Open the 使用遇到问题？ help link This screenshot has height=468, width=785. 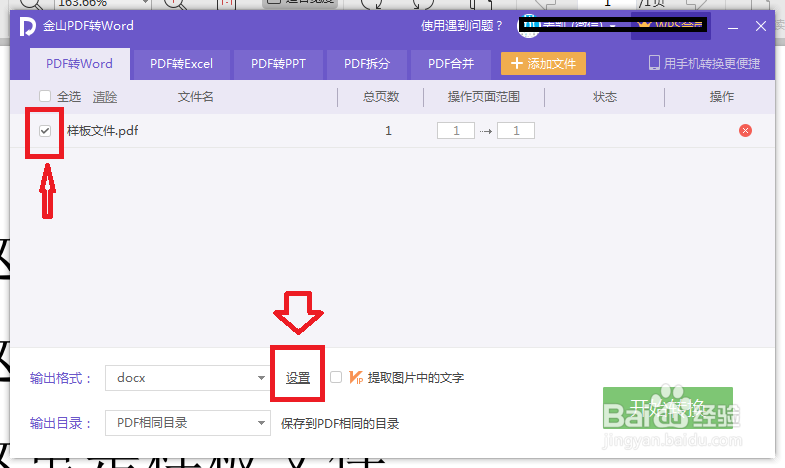(x=462, y=26)
